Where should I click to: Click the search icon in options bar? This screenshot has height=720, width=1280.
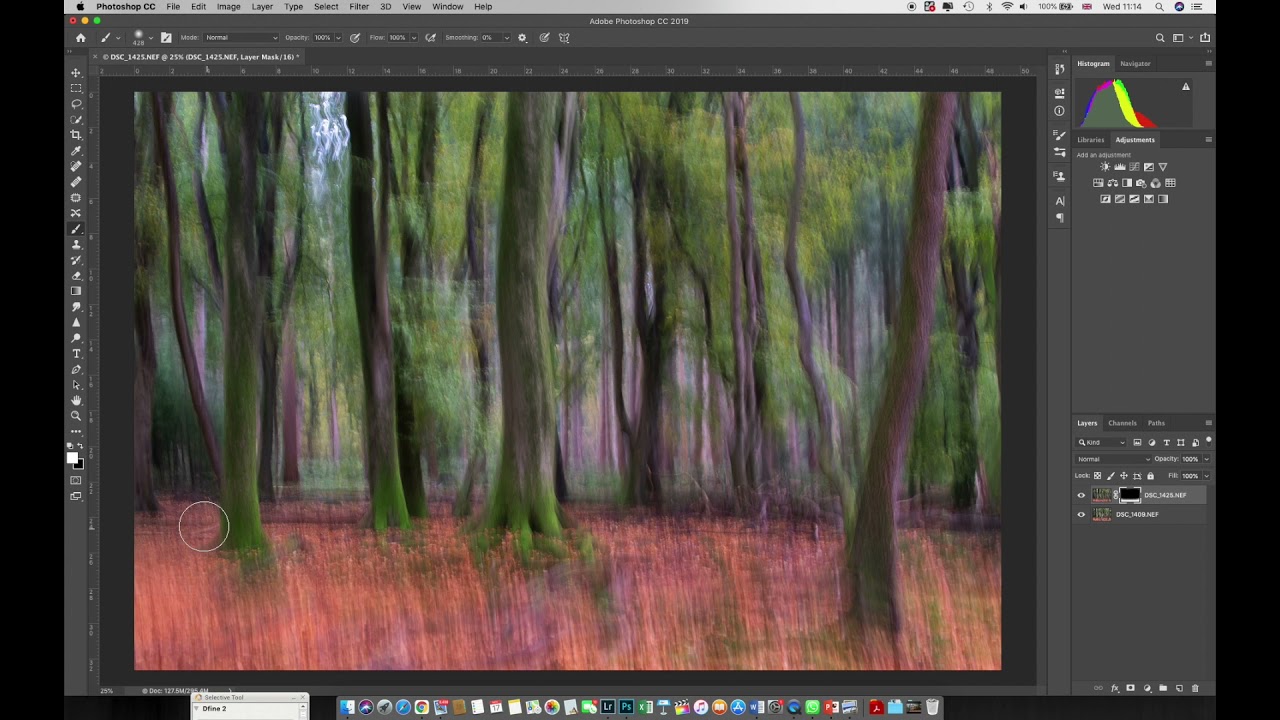pyautogui.click(x=1160, y=38)
